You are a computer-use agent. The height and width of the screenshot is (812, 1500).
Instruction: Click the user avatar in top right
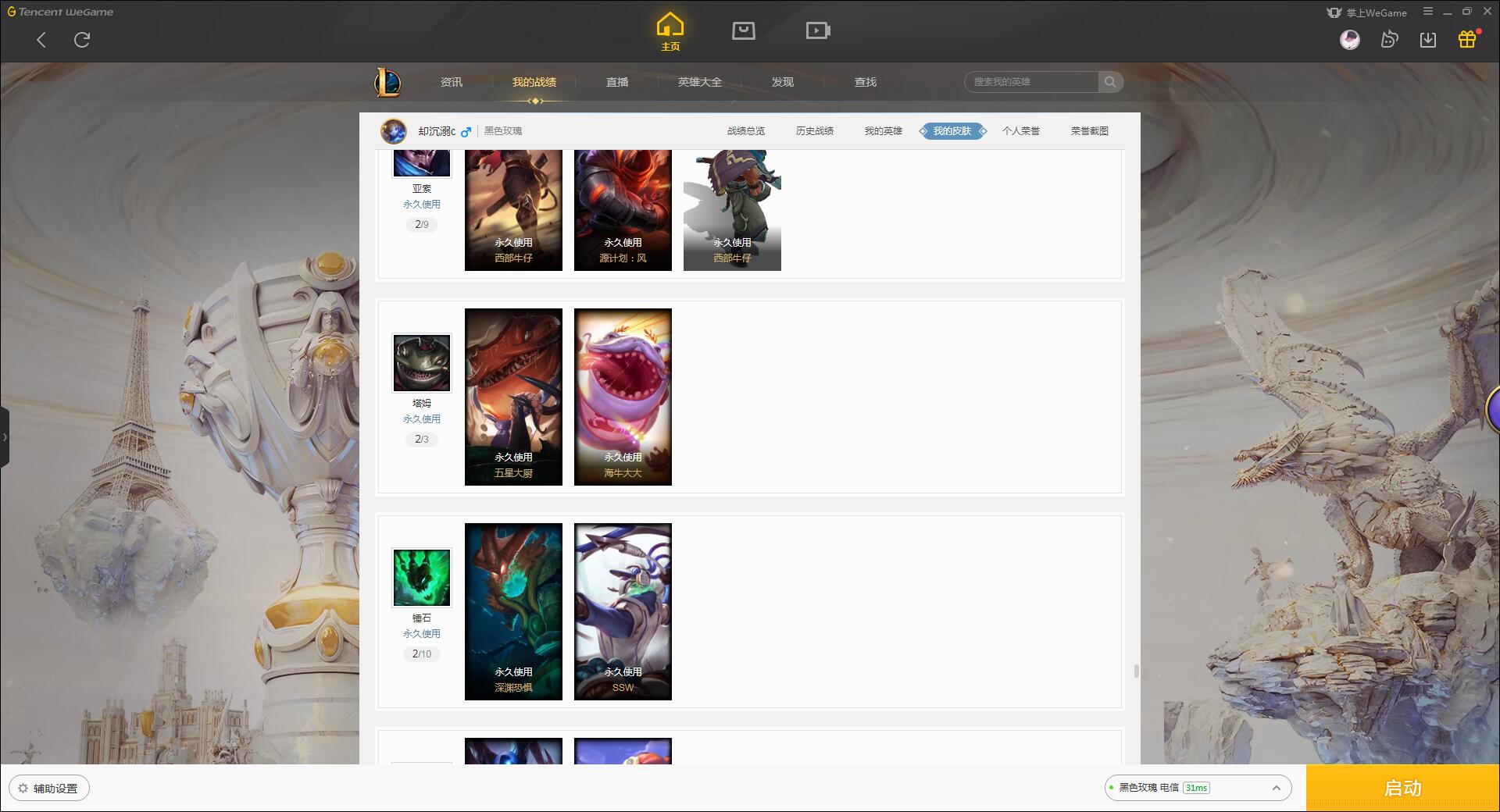tap(1350, 39)
